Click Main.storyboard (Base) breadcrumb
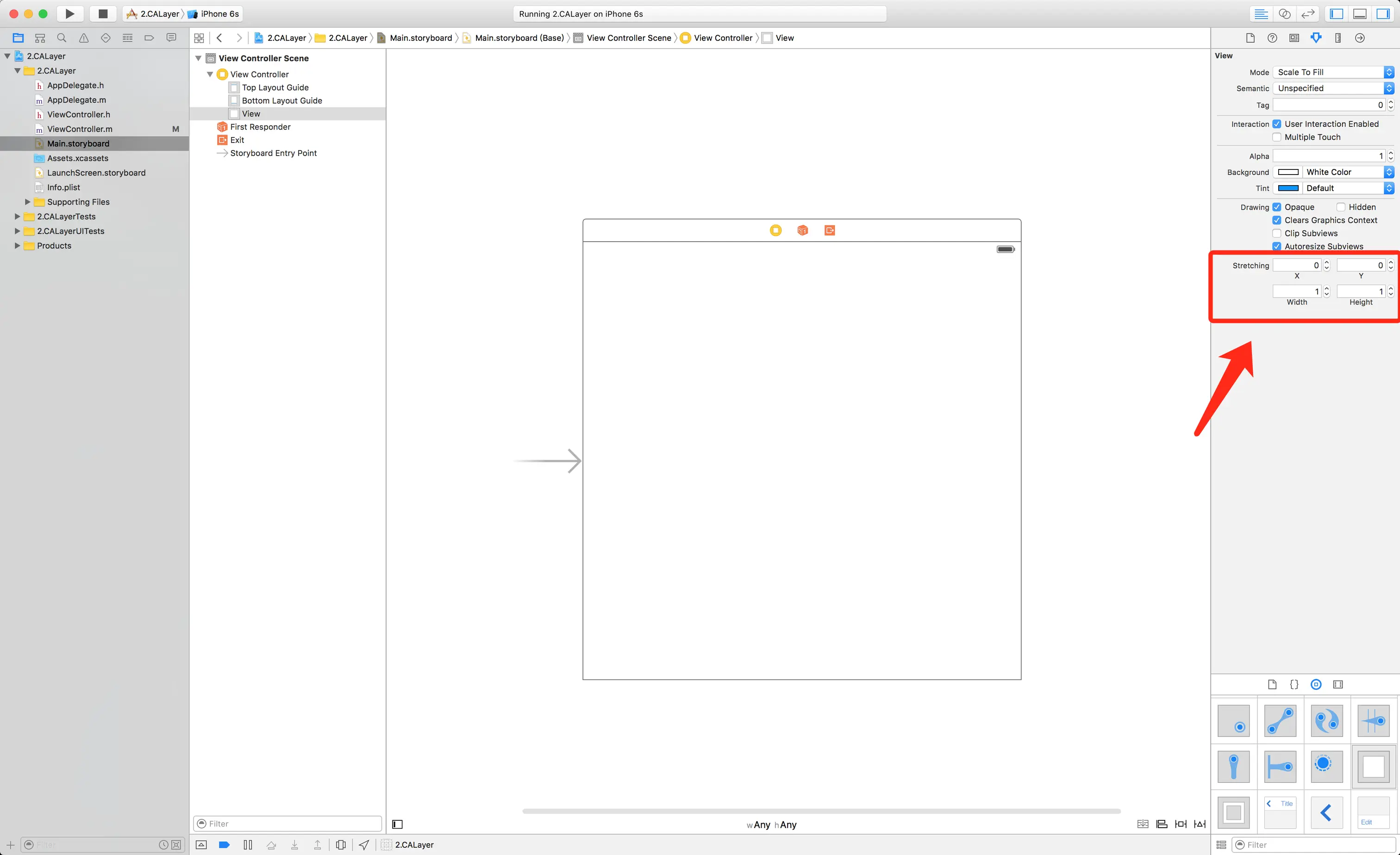The height and width of the screenshot is (855, 1400). pos(519,38)
